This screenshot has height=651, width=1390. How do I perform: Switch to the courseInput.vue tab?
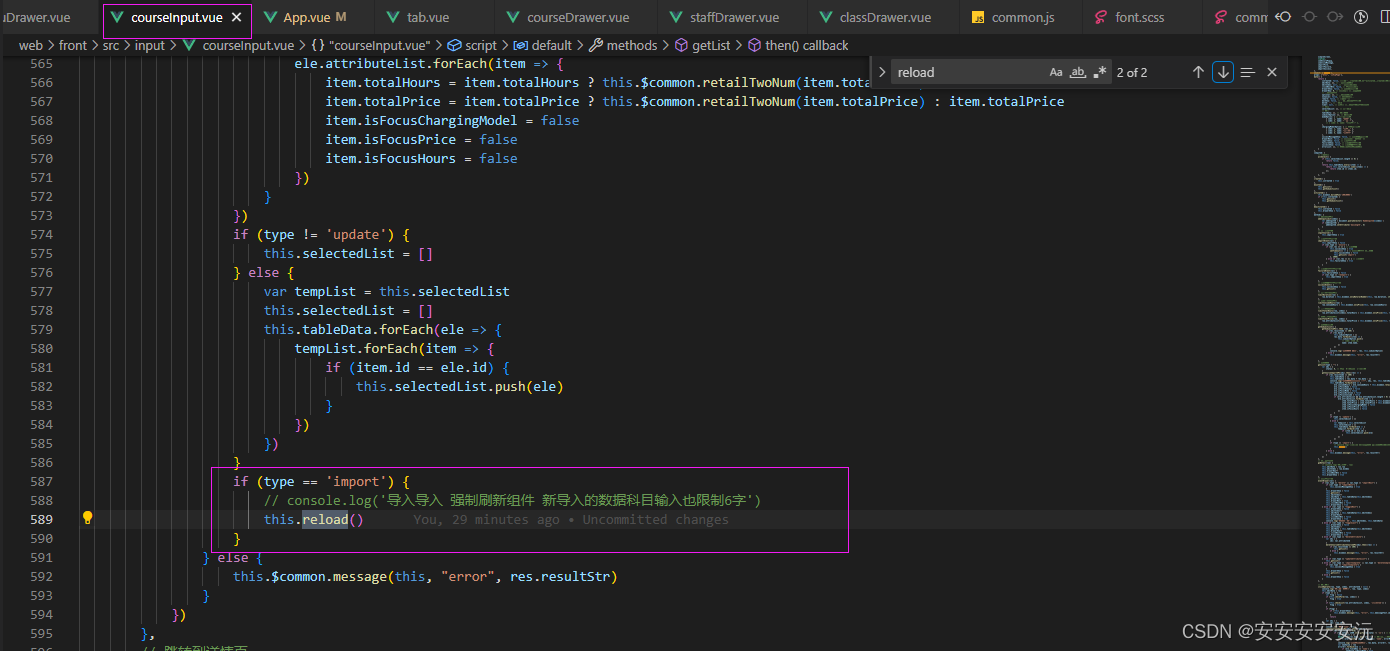(x=177, y=17)
